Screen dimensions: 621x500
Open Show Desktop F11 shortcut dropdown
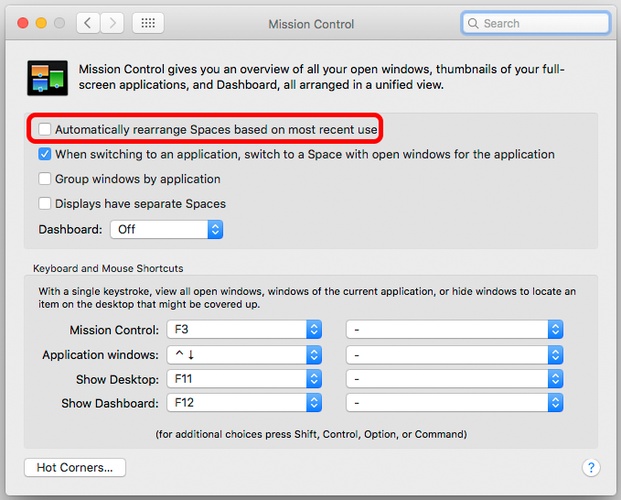[244, 379]
